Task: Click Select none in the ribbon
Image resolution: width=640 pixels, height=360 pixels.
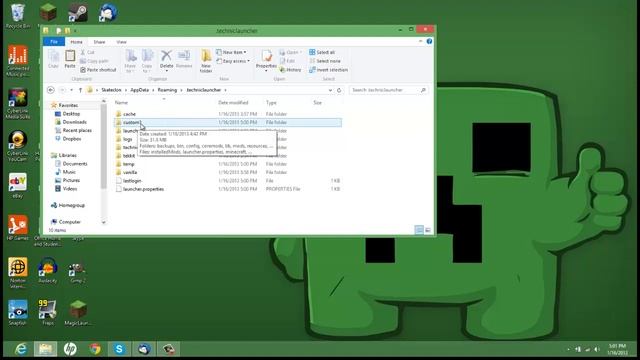Action: (x=325, y=61)
